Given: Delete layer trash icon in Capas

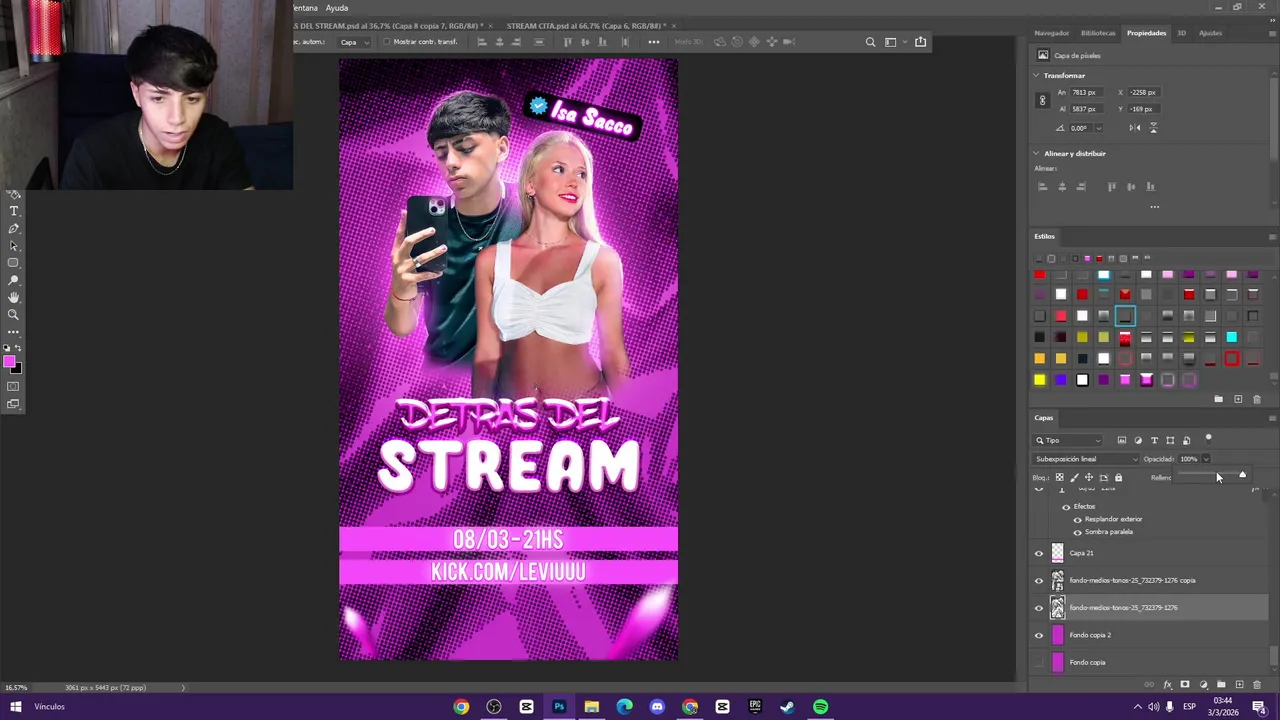Looking at the screenshot, I should 1257,685.
